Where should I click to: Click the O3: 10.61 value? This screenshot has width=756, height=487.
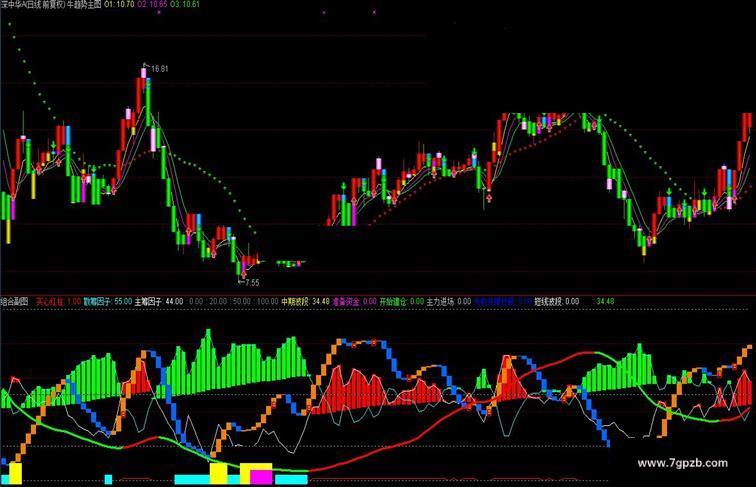(185, 4)
